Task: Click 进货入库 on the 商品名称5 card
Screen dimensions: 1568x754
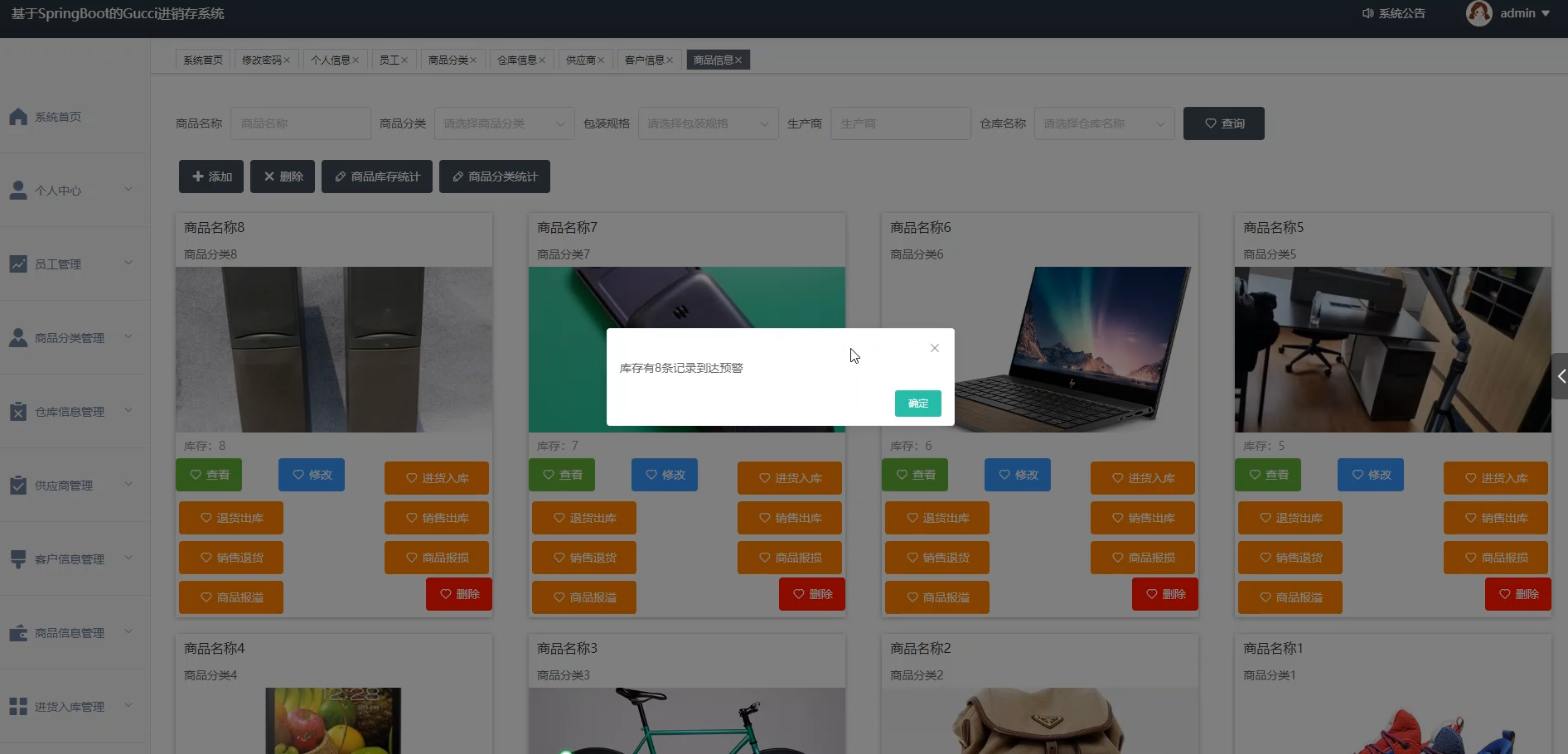Action: click(x=1496, y=478)
